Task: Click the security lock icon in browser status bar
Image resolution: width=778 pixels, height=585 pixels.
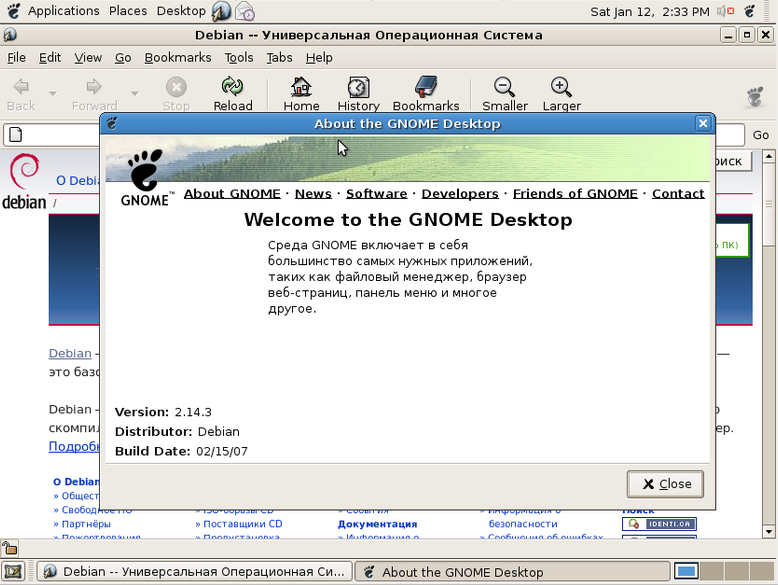Action: [x=9, y=548]
